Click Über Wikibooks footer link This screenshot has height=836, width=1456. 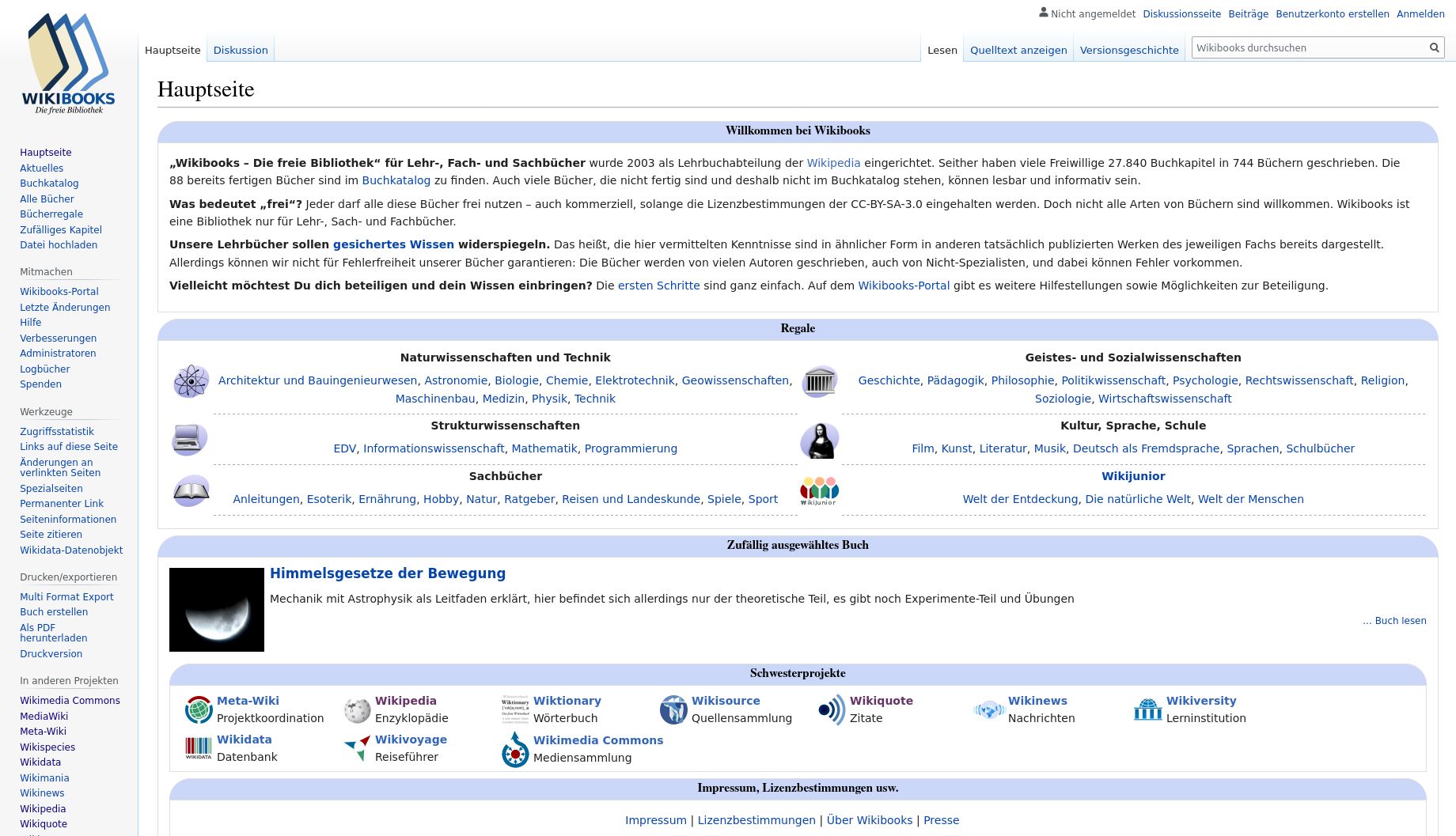coord(870,820)
